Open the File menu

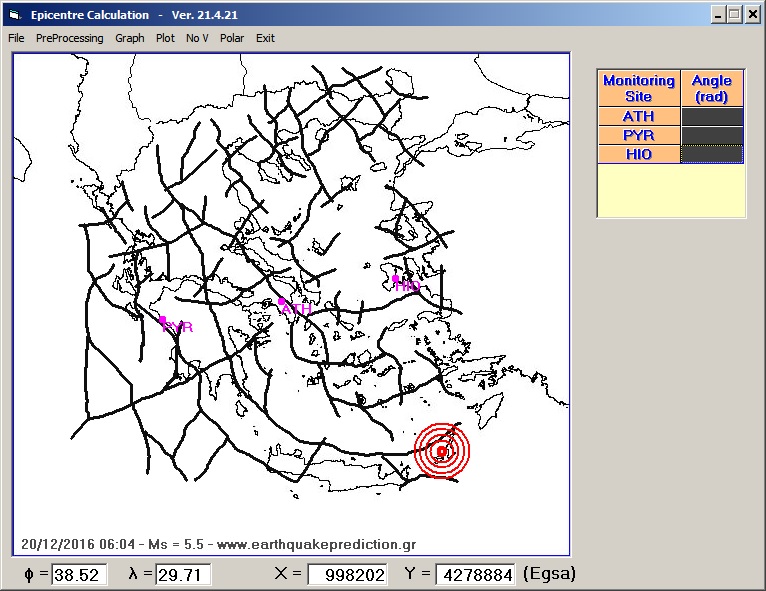[16, 38]
